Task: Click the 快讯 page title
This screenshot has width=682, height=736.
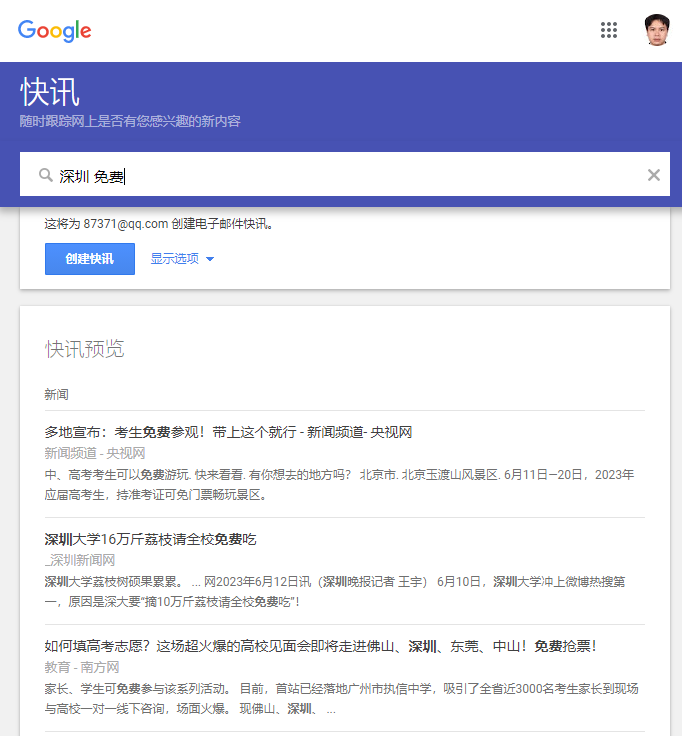Action: point(50,92)
